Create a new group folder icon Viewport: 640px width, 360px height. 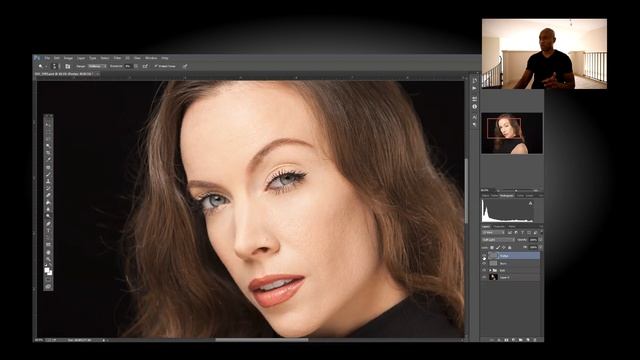(520, 340)
